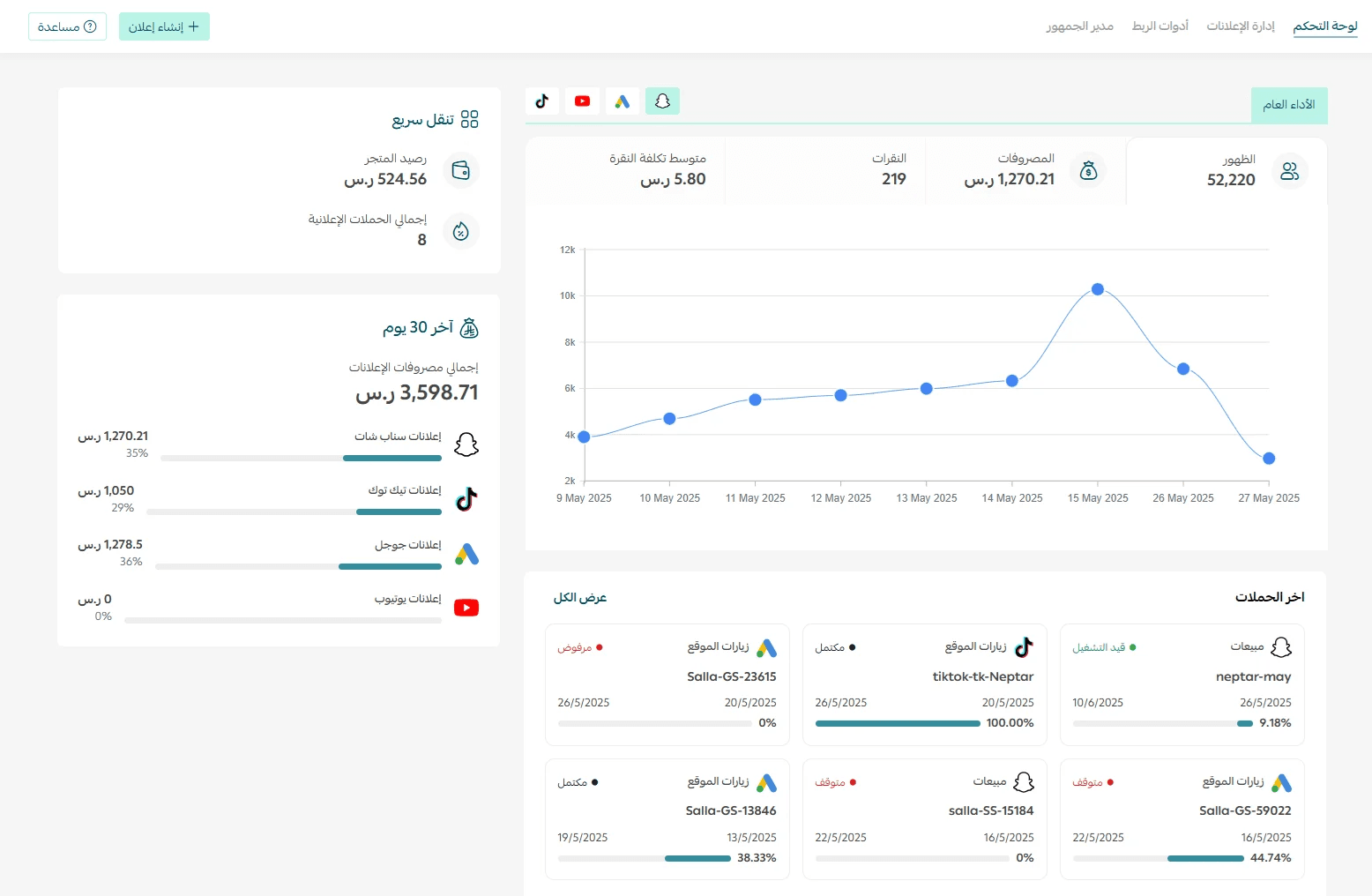Open أدوات الربط menu item
This screenshot has width=1372, height=896.
pos(1160,26)
